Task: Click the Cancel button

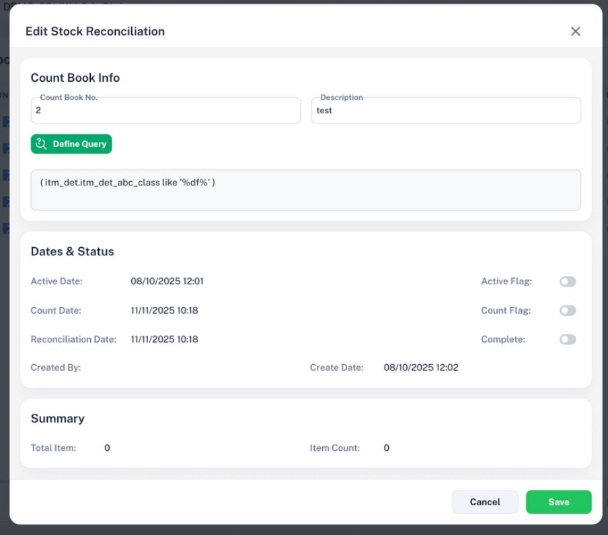Action: [x=484, y=502]
